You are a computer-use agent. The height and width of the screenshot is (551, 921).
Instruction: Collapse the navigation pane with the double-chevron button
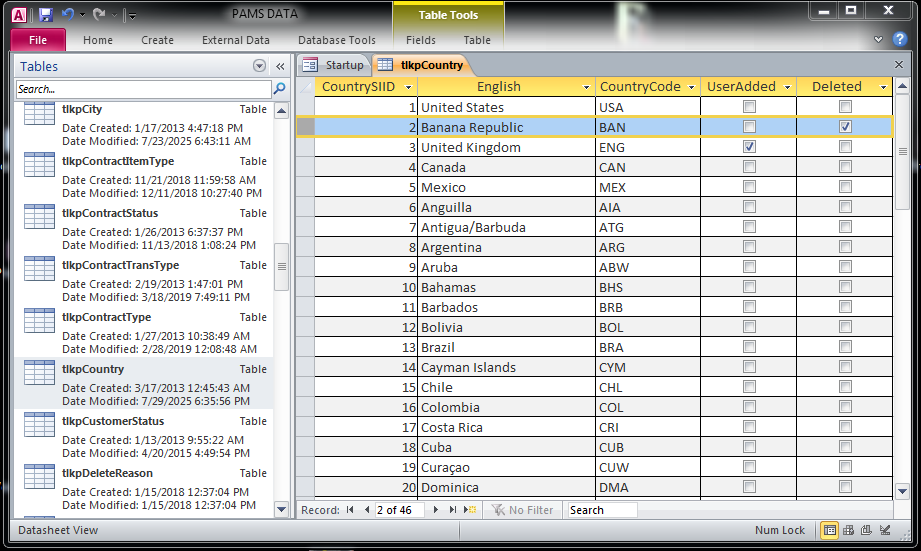coord(280,66)
